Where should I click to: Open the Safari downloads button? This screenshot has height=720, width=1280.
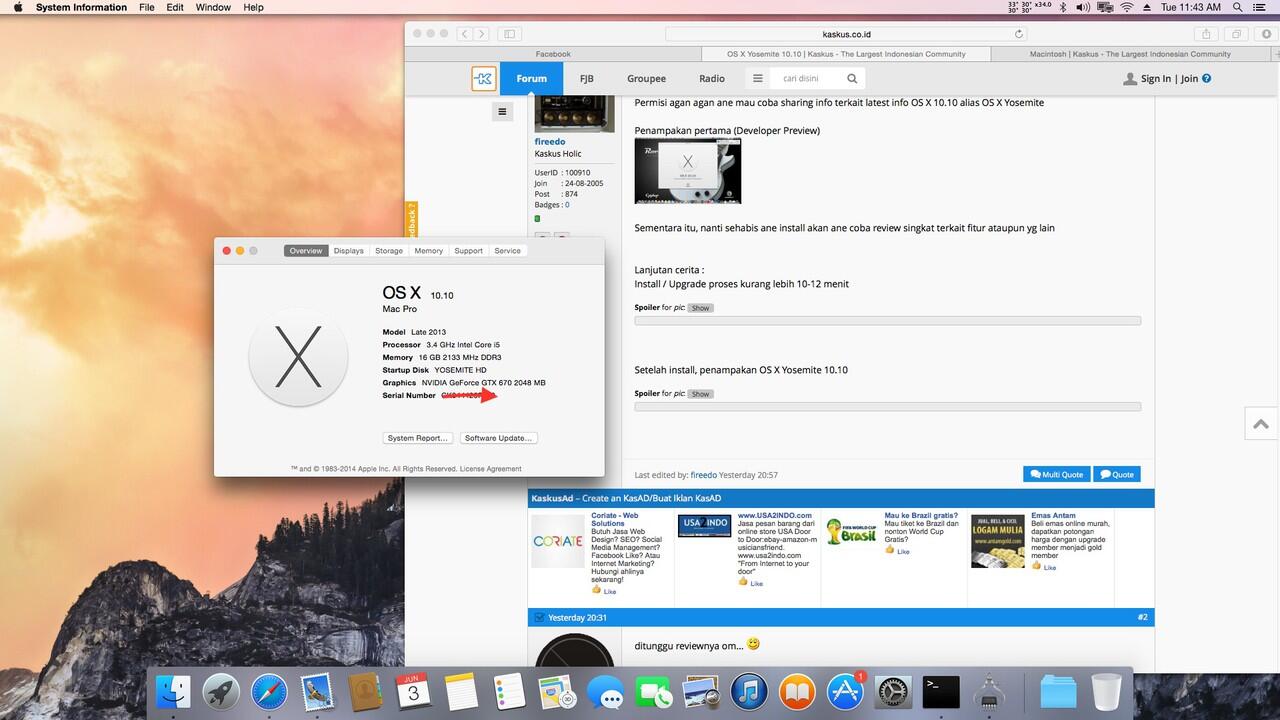1267,34
